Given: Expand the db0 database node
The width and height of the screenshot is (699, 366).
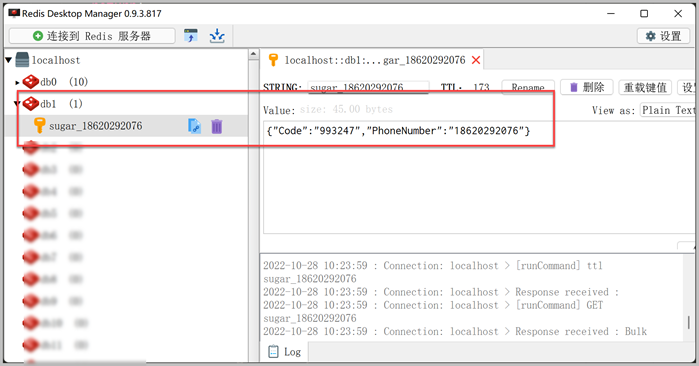Looking at the screenshot, I should click(x=17, y=82).
